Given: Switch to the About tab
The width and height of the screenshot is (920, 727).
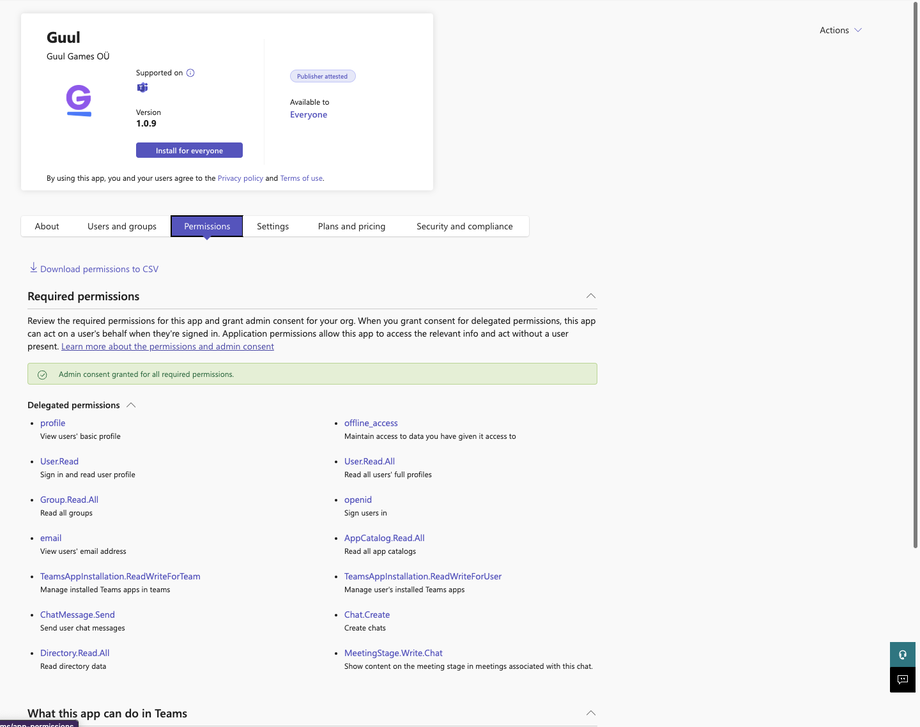Looking at the screenshot, I should 47,226.
